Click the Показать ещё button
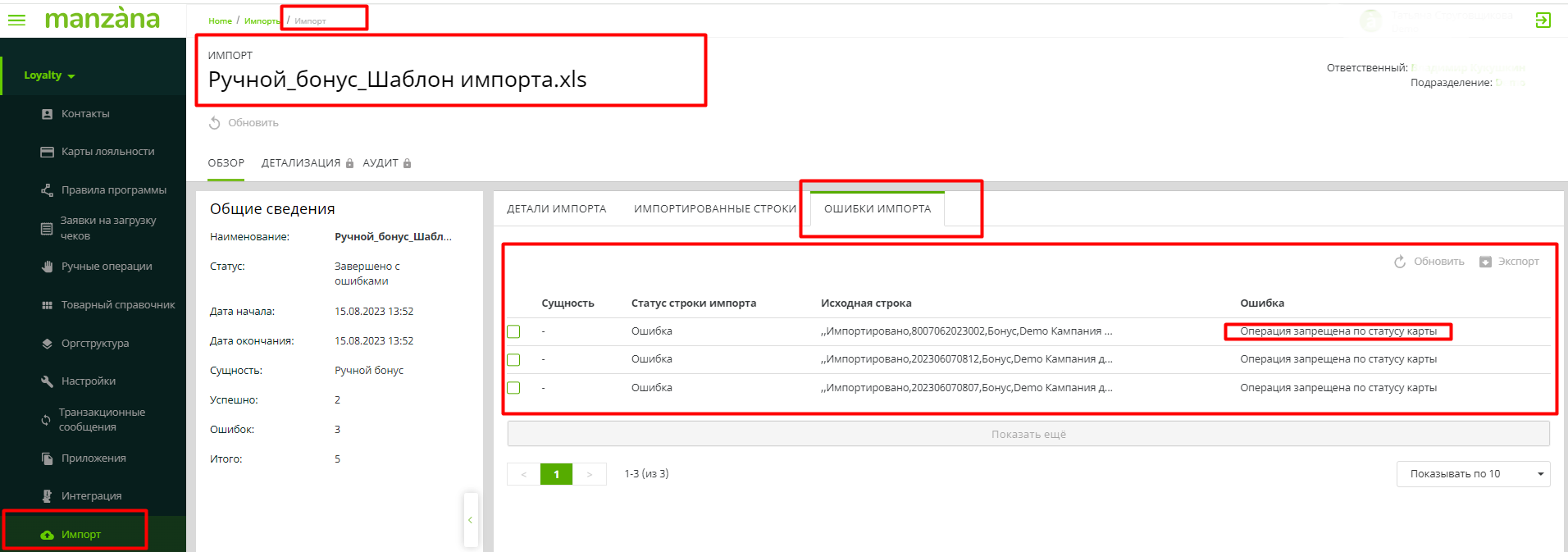Image resolution: width=1568 pixels, height=552 pixels. pyautogui.click(x=1028, y=434)
